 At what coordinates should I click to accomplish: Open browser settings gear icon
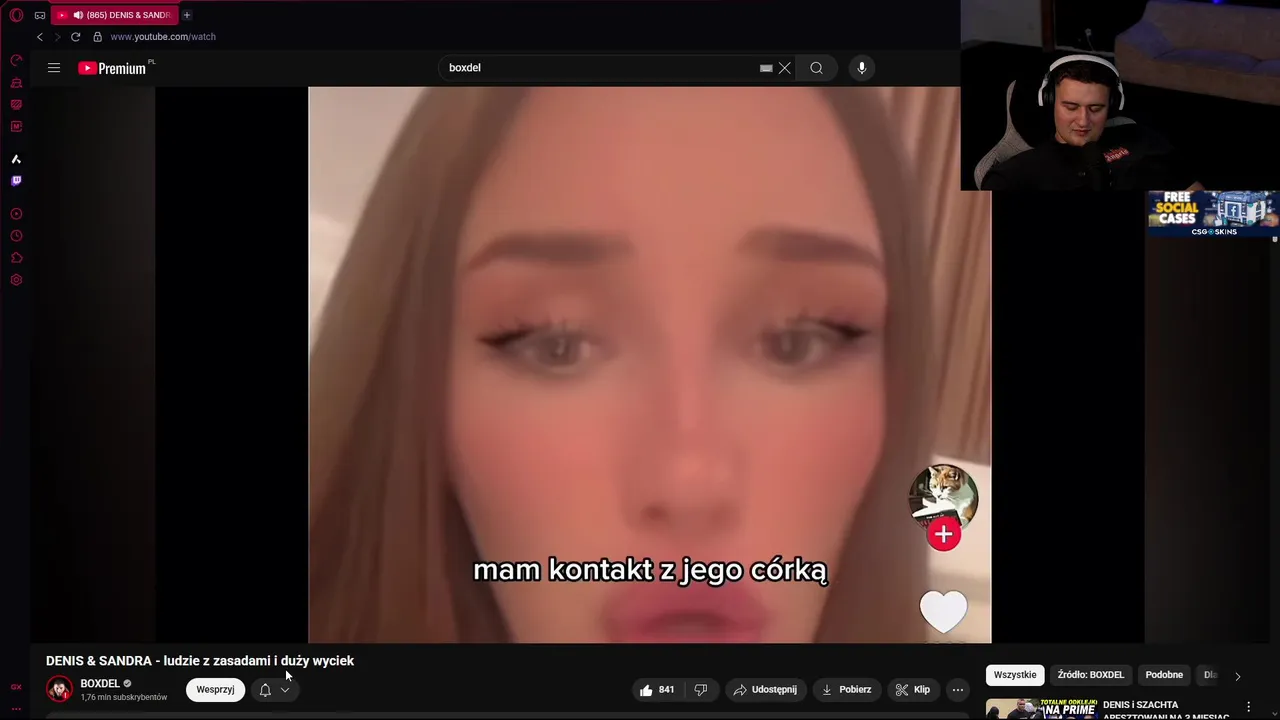(x=16, y=280)
